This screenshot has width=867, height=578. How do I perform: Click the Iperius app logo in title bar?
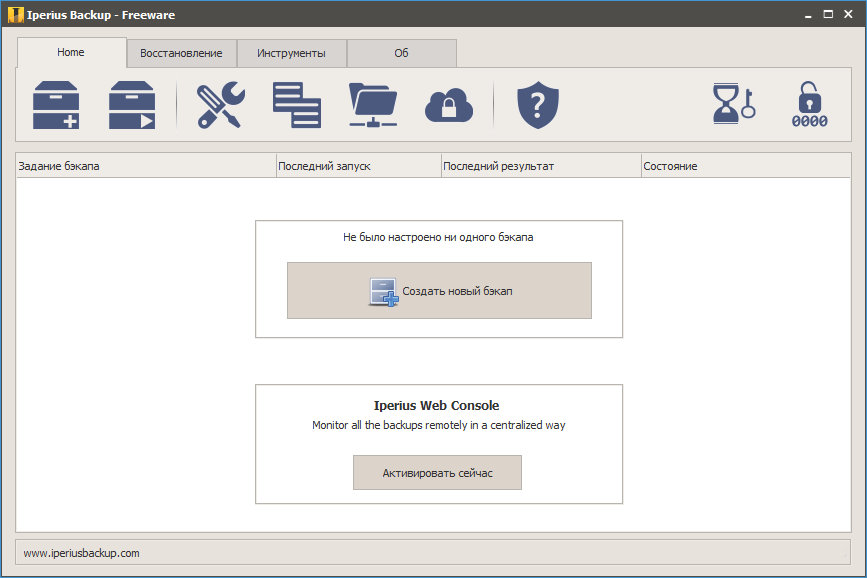[15, 15]
